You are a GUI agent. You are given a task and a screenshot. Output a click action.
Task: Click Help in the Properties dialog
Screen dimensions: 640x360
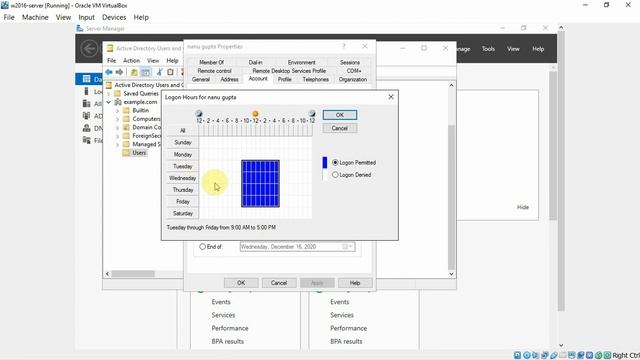355,283
